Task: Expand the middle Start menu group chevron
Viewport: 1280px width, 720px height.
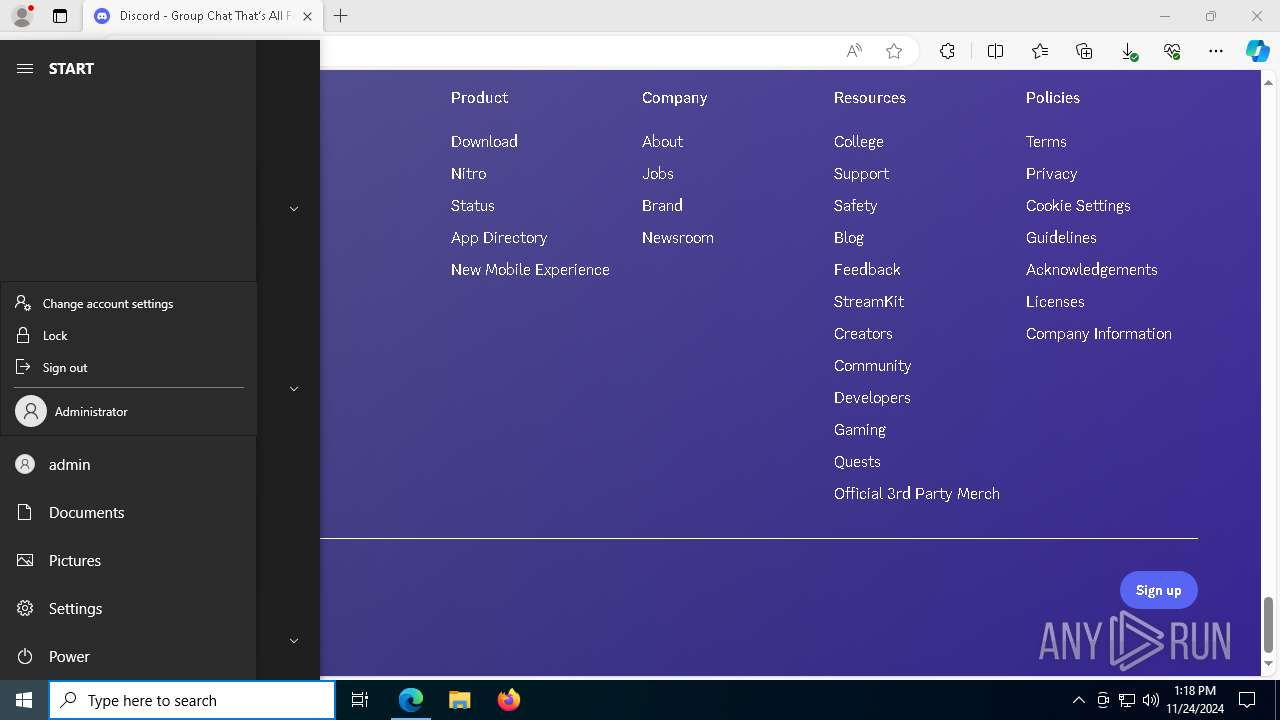Action: [294, 389]
